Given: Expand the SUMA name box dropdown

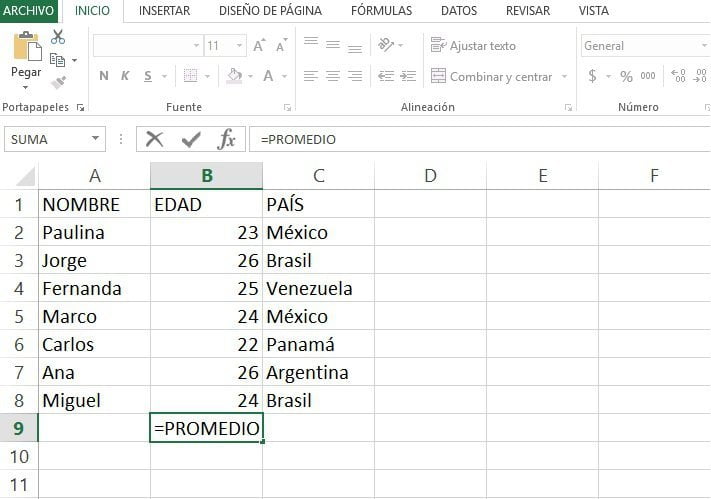Looking at the screenshot, I should (95, 138).
